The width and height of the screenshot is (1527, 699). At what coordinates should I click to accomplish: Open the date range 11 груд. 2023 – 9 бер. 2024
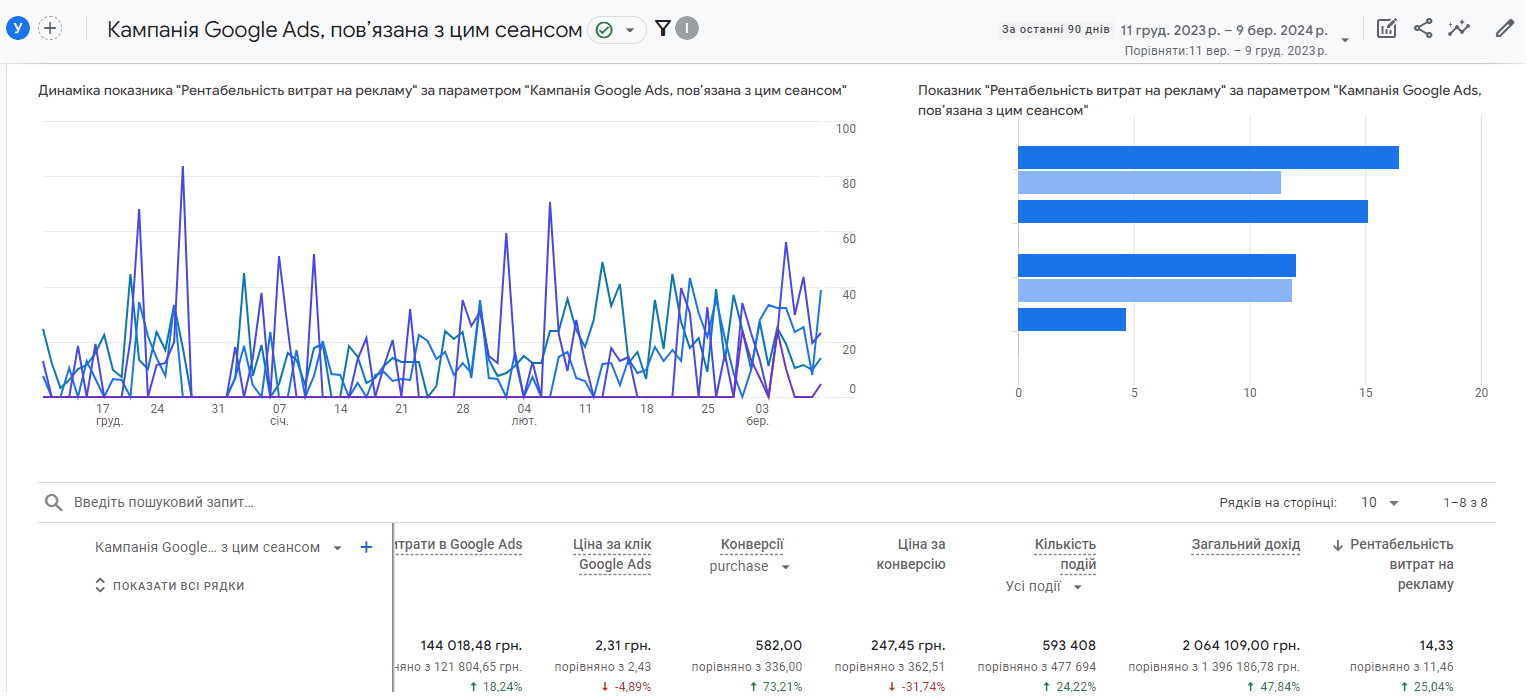click(x=1224, y=30)
